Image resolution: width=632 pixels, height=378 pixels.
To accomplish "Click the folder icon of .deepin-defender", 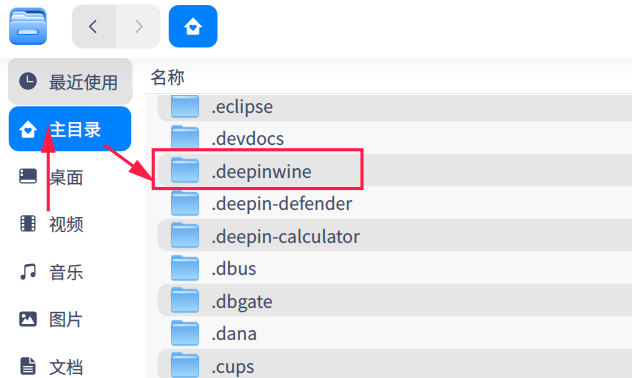I will pyautogui.click(x=185, y=203).
